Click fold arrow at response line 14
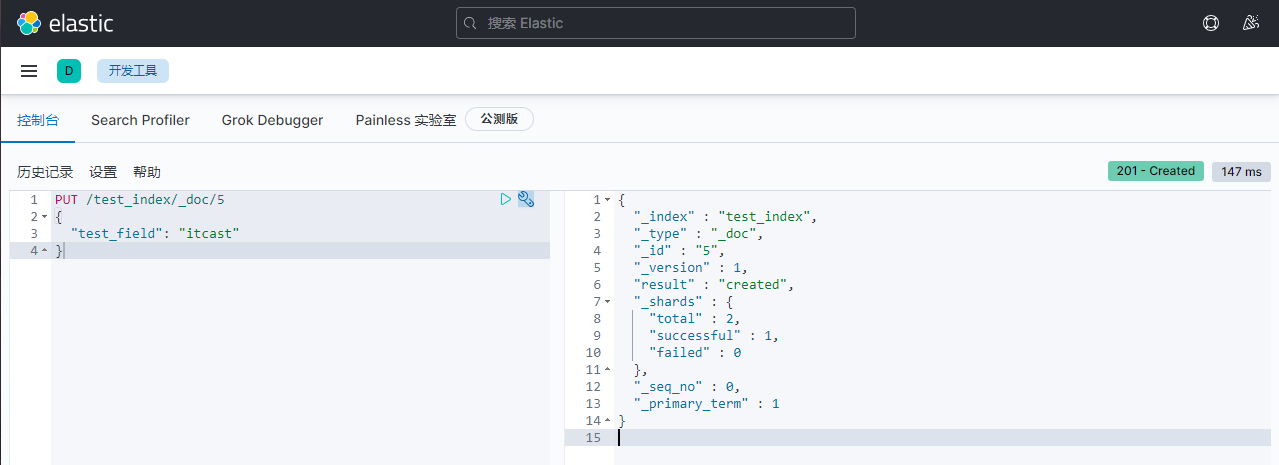The height and width of the screenshot is (465, 1279). [x=607, y=421]
